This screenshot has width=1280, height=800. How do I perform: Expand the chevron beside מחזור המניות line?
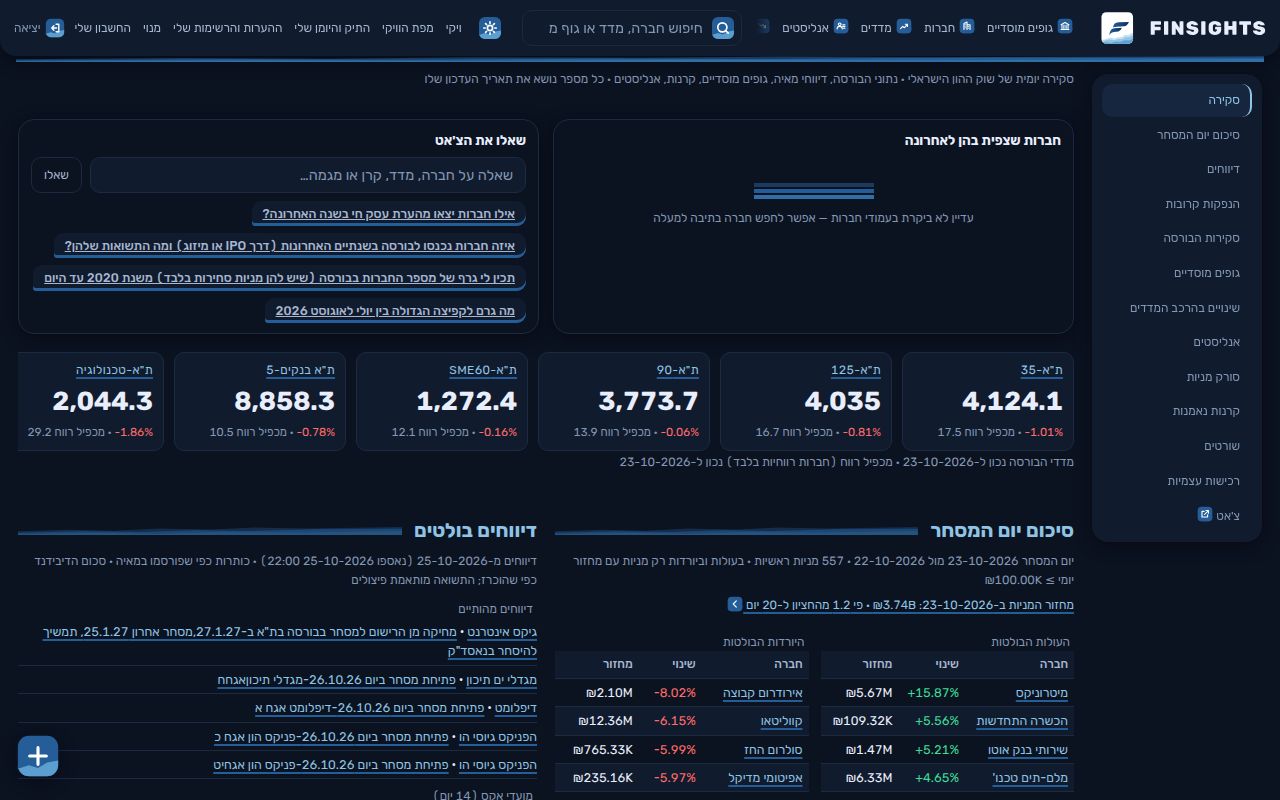[735, 604]
